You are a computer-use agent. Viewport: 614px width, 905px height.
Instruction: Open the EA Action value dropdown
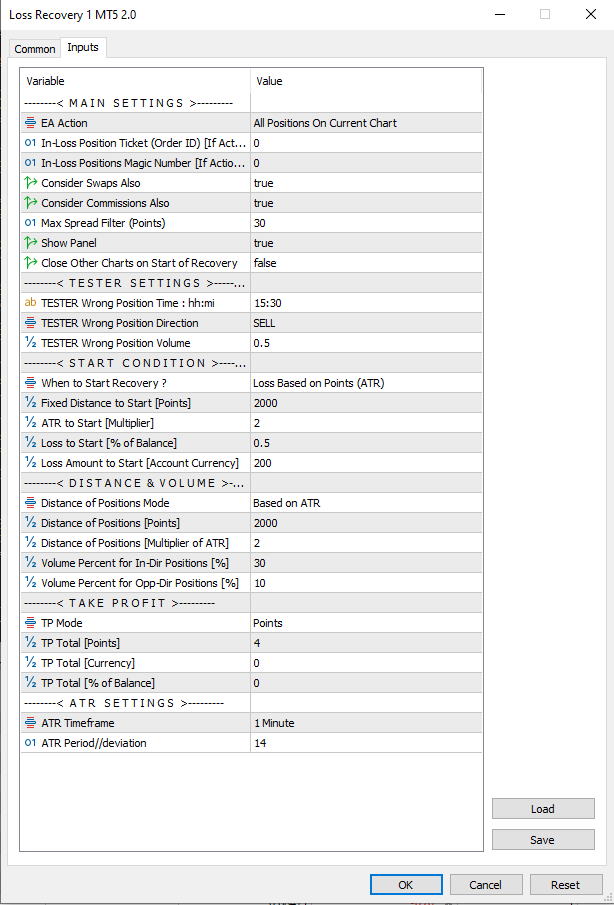click(365, 123)
